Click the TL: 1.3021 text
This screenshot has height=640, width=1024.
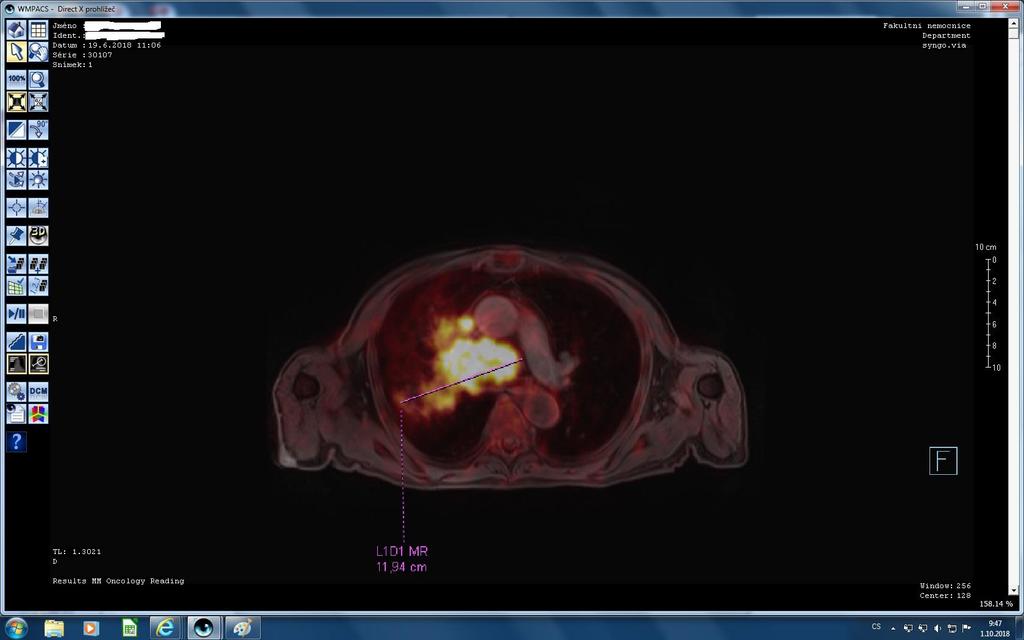[x=77, y=551]
